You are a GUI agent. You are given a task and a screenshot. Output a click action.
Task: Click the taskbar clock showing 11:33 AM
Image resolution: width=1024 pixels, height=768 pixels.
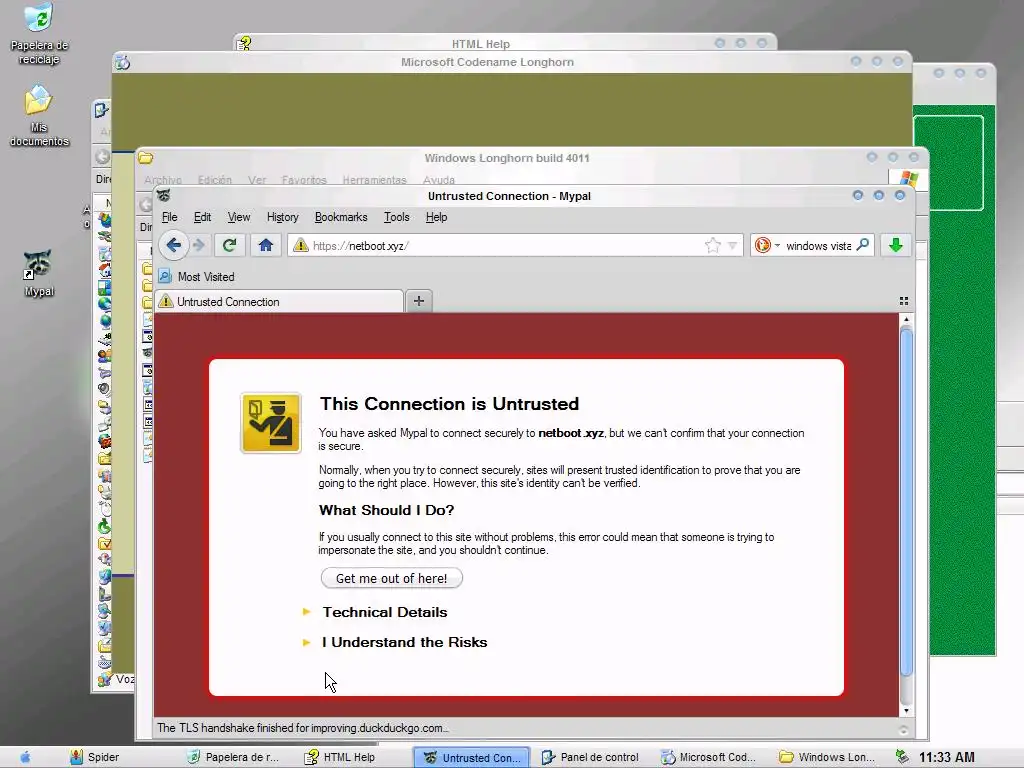946,757
